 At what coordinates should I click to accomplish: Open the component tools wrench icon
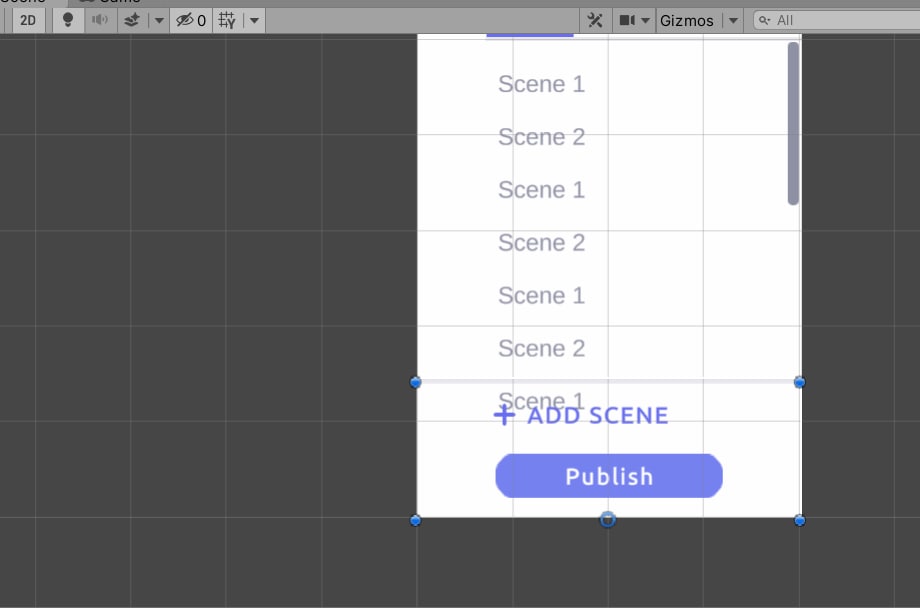pos(595,21)
